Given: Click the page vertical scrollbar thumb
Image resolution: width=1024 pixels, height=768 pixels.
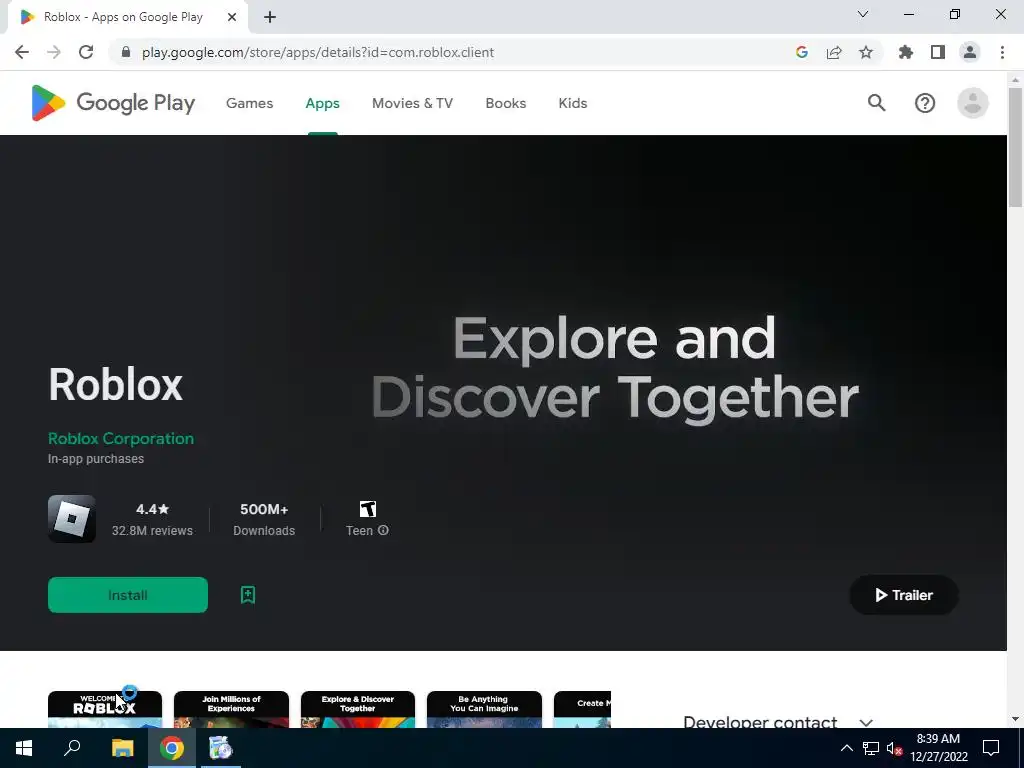Looking at the screenshot, I should tap(1015, 147).
